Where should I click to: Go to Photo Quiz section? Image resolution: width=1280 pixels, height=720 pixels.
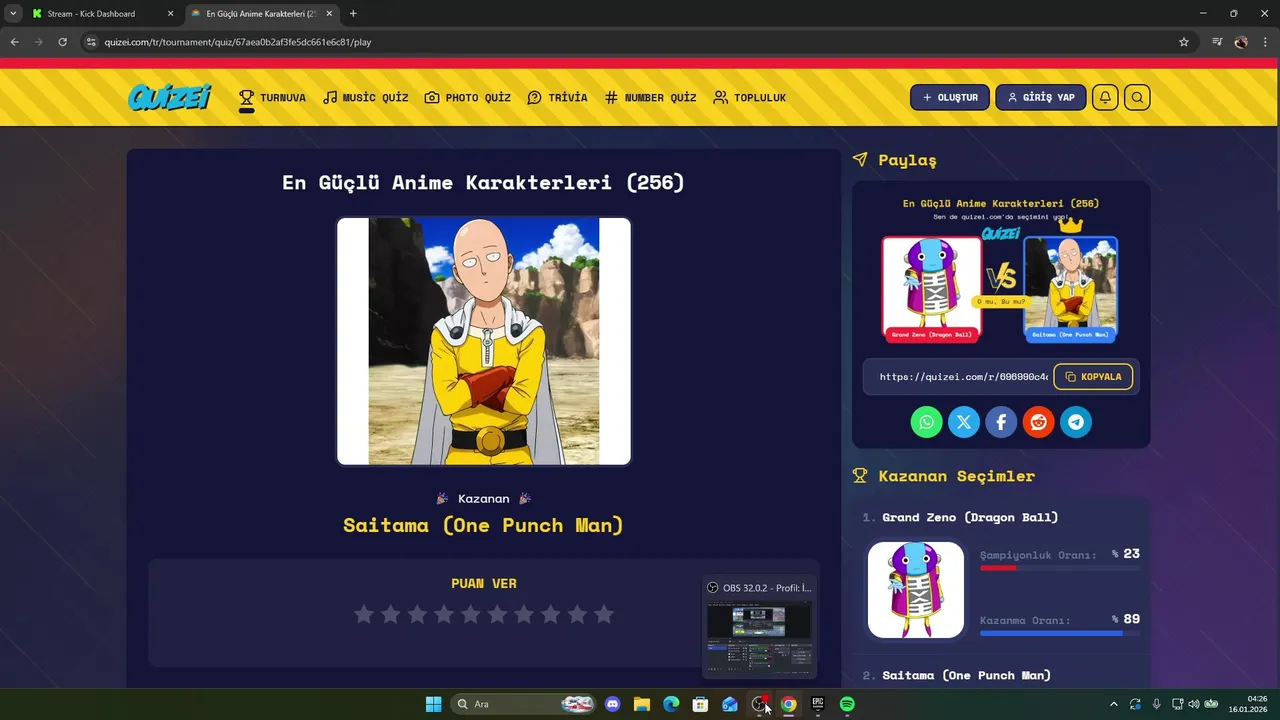pos(468,98)
